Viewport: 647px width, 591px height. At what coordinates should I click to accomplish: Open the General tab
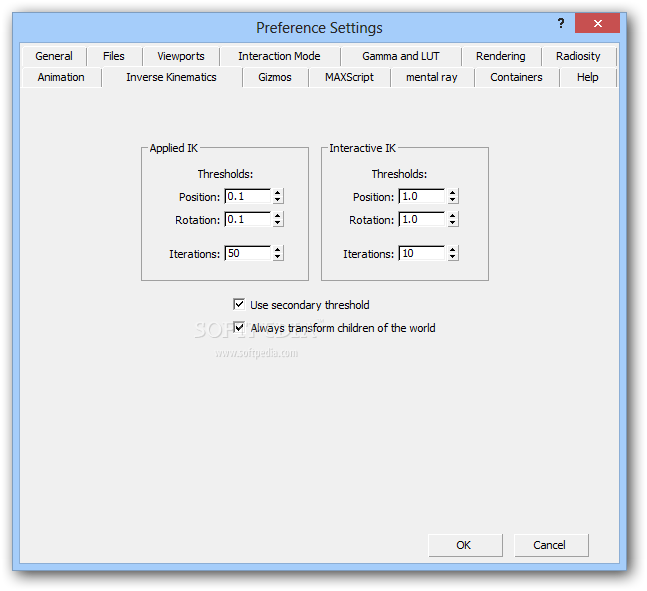click(54, 56)
